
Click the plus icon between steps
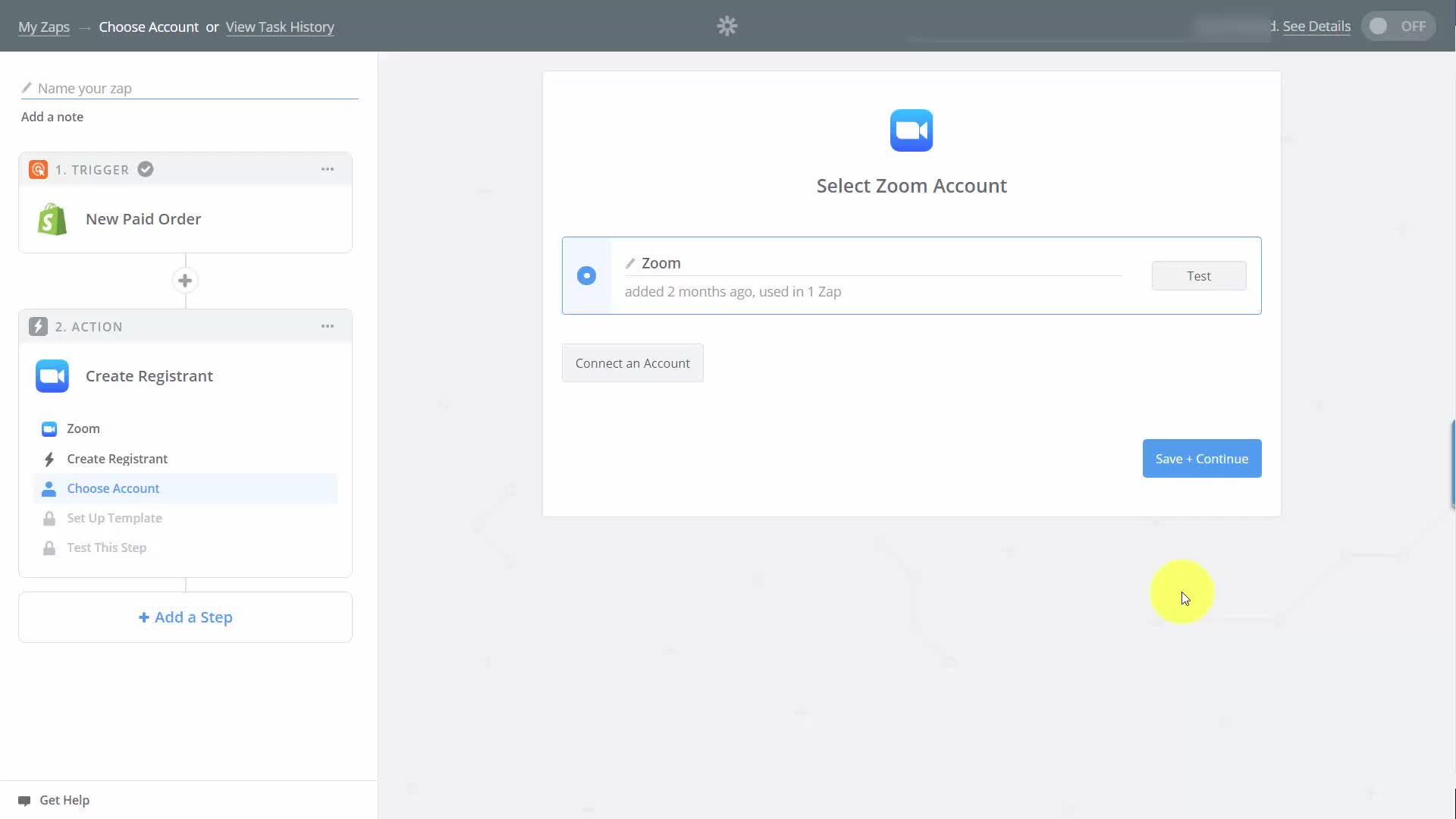(x=185, y=281)
